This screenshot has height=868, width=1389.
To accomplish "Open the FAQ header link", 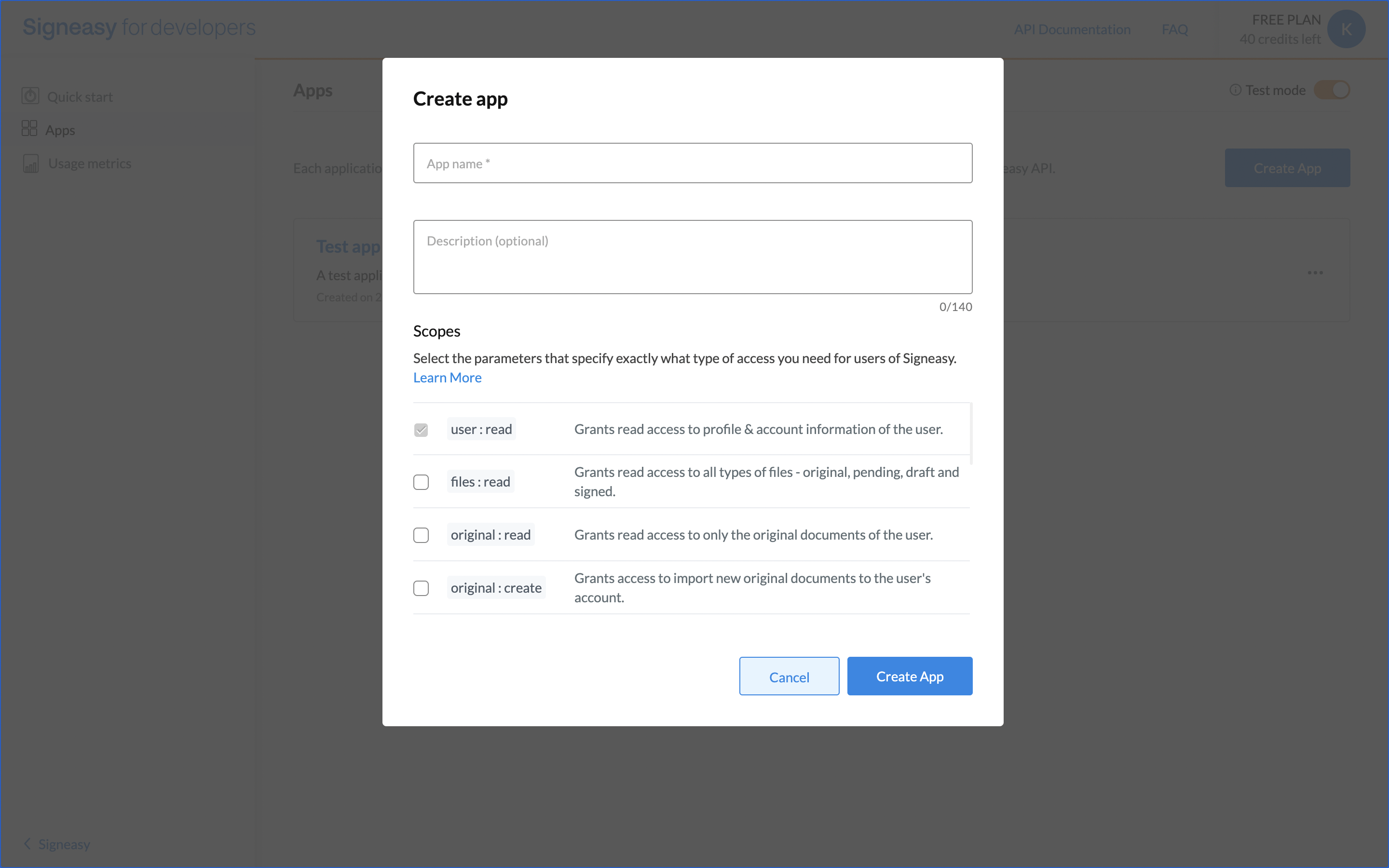I will (x=1174, y=29).
